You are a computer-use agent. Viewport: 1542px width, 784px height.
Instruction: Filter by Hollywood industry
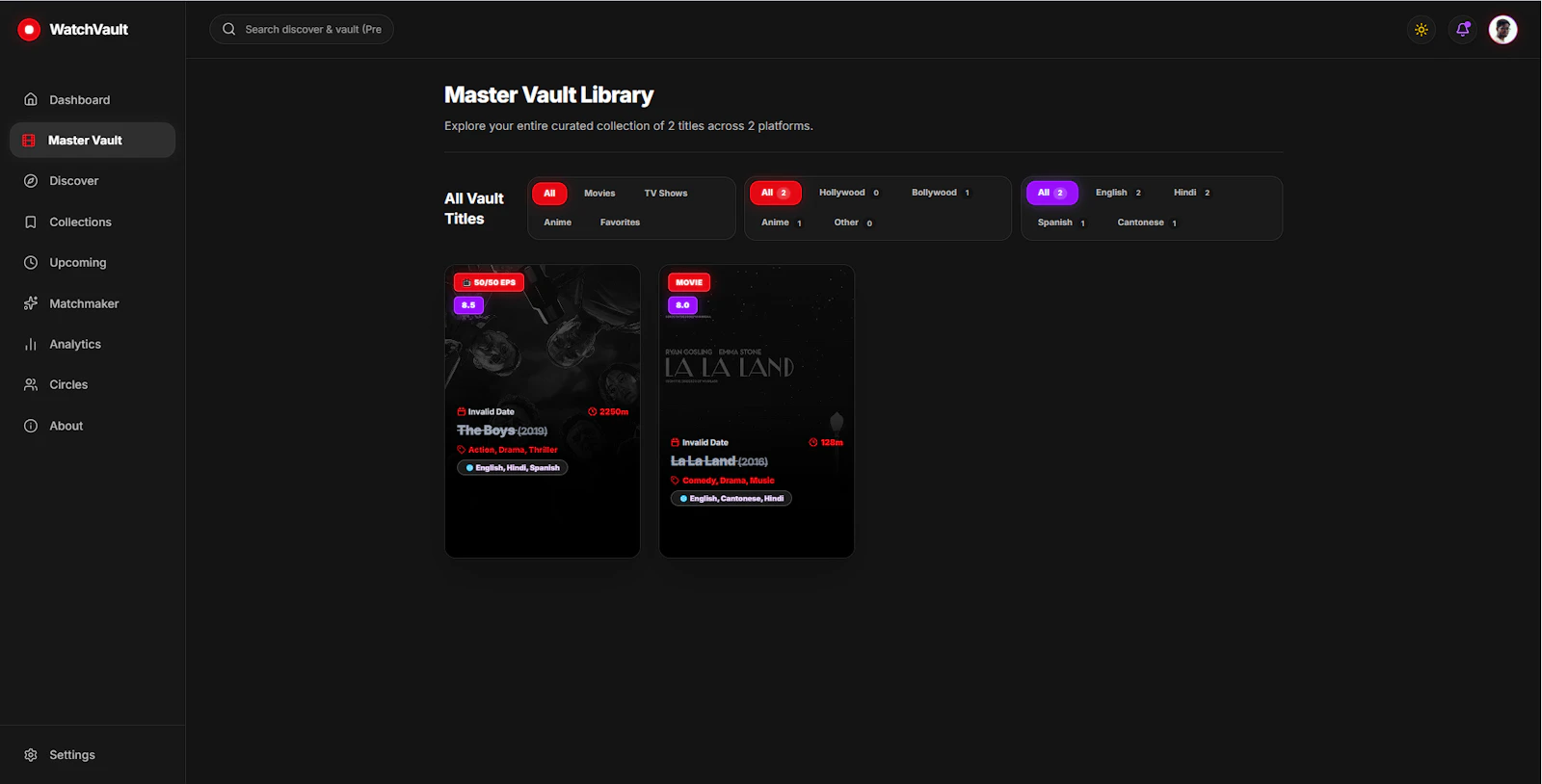click(849, 193)
